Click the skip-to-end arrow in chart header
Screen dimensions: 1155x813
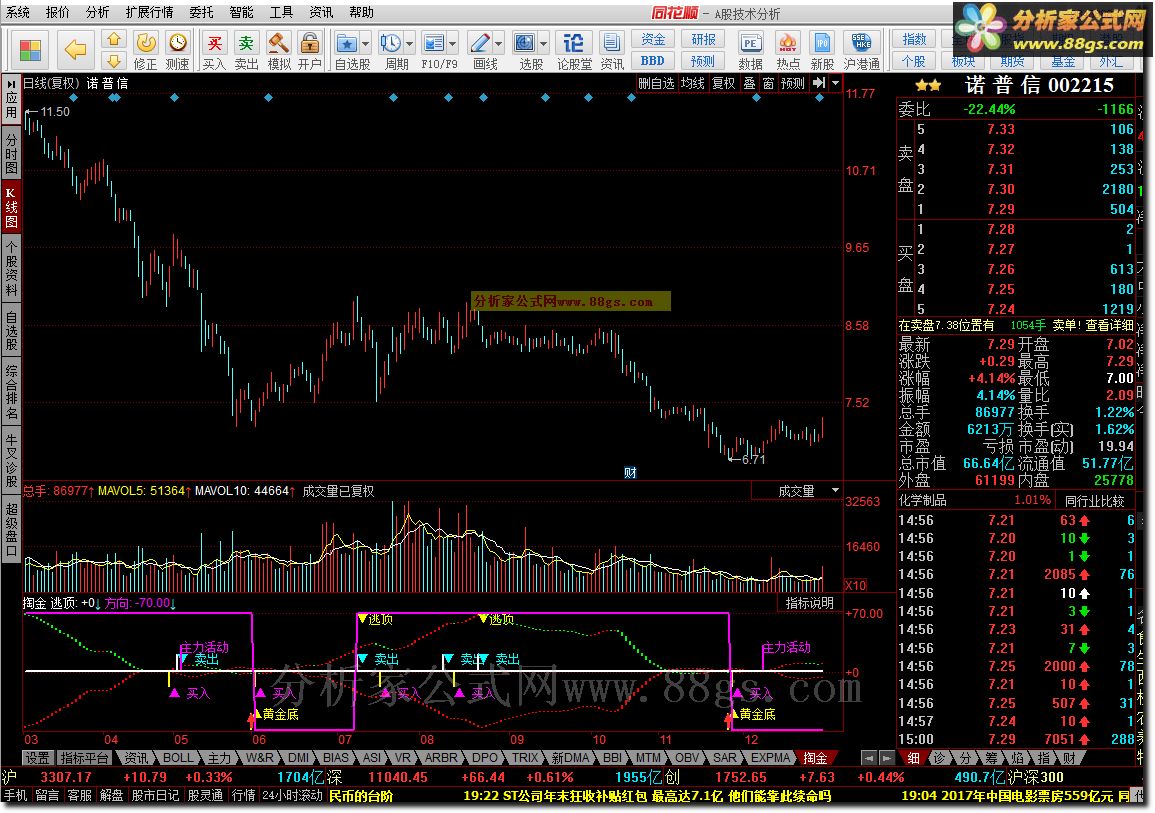click(819, 83)
